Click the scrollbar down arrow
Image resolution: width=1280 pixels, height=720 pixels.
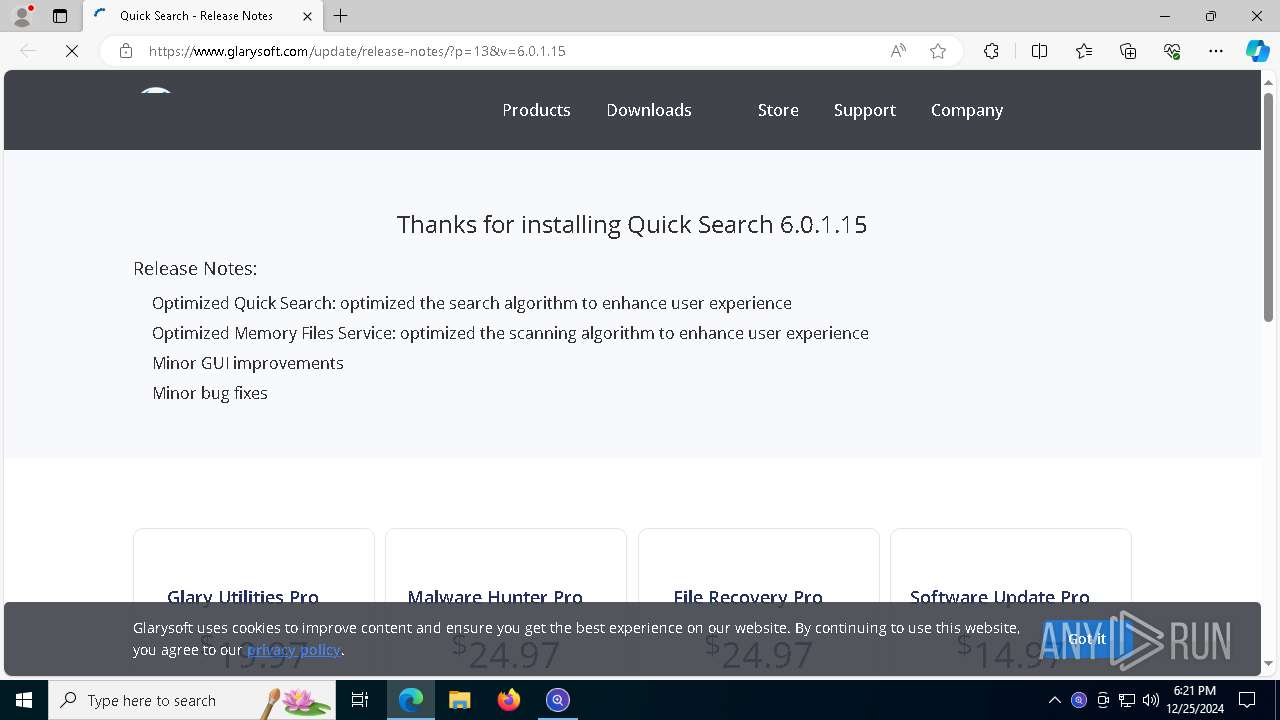[1268, 663]
